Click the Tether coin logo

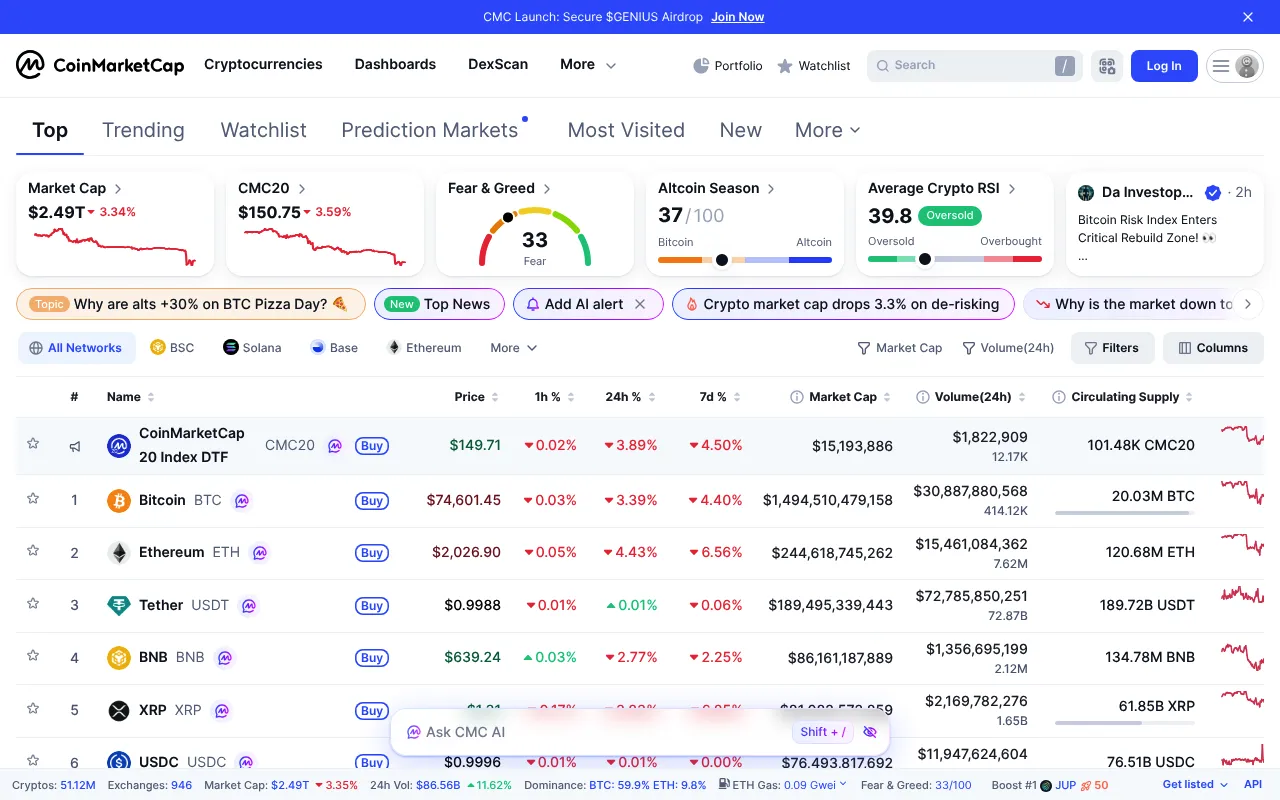(119, 605)
